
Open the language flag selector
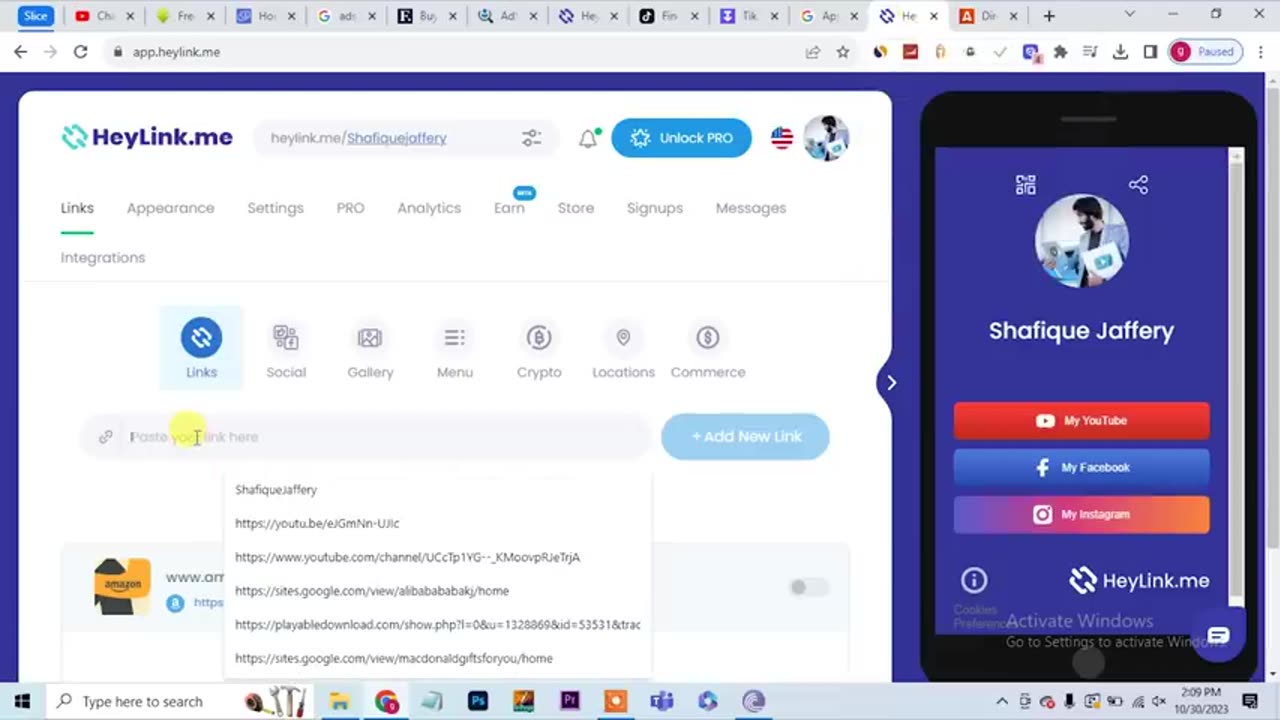[x=782, y=138]
